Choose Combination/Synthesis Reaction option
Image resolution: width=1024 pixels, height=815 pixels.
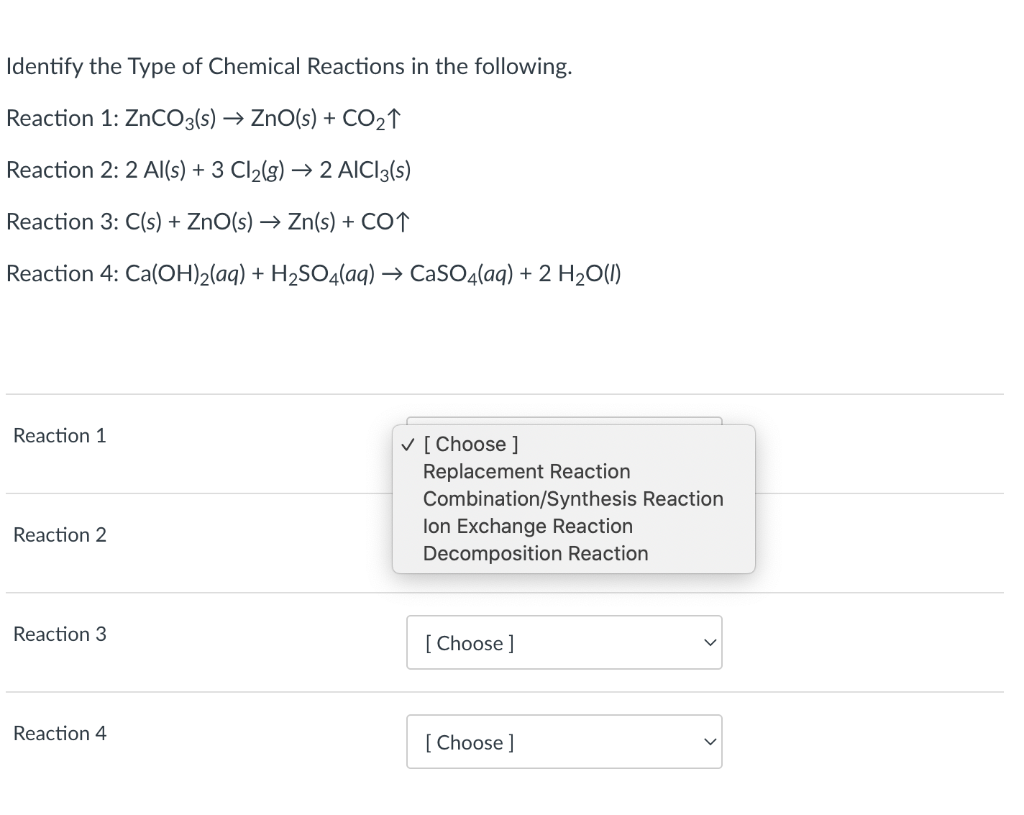click(573, 498)
